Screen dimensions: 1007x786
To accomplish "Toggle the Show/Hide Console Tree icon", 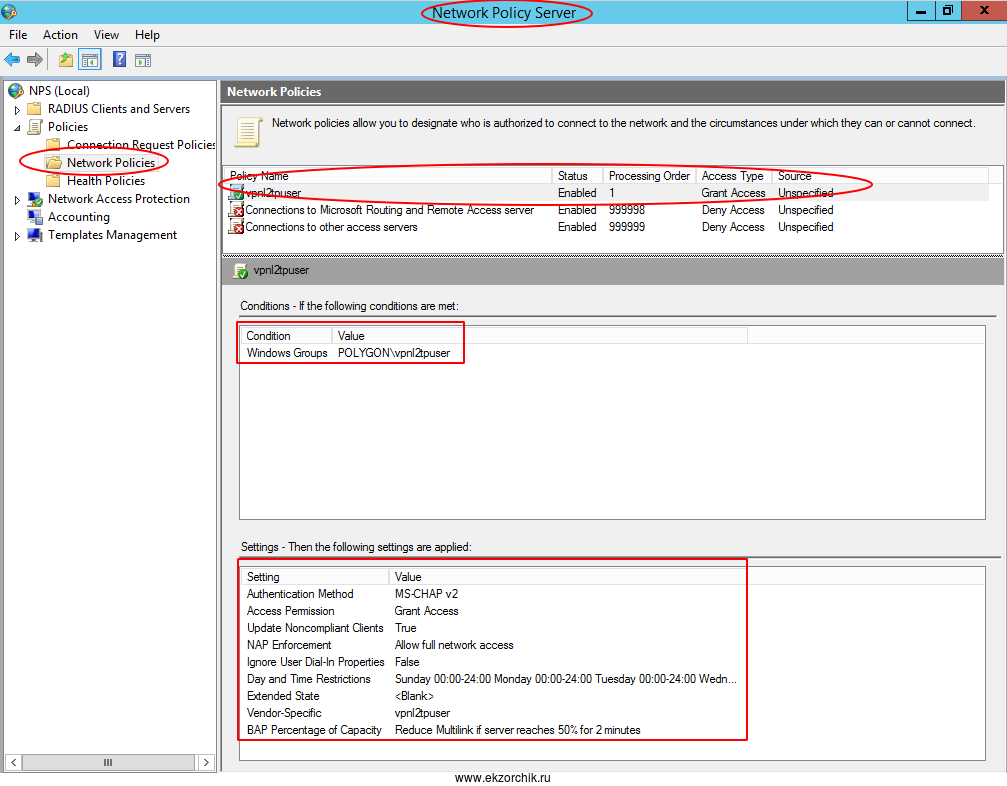I will pyautogui.click(x=90, y=60).
